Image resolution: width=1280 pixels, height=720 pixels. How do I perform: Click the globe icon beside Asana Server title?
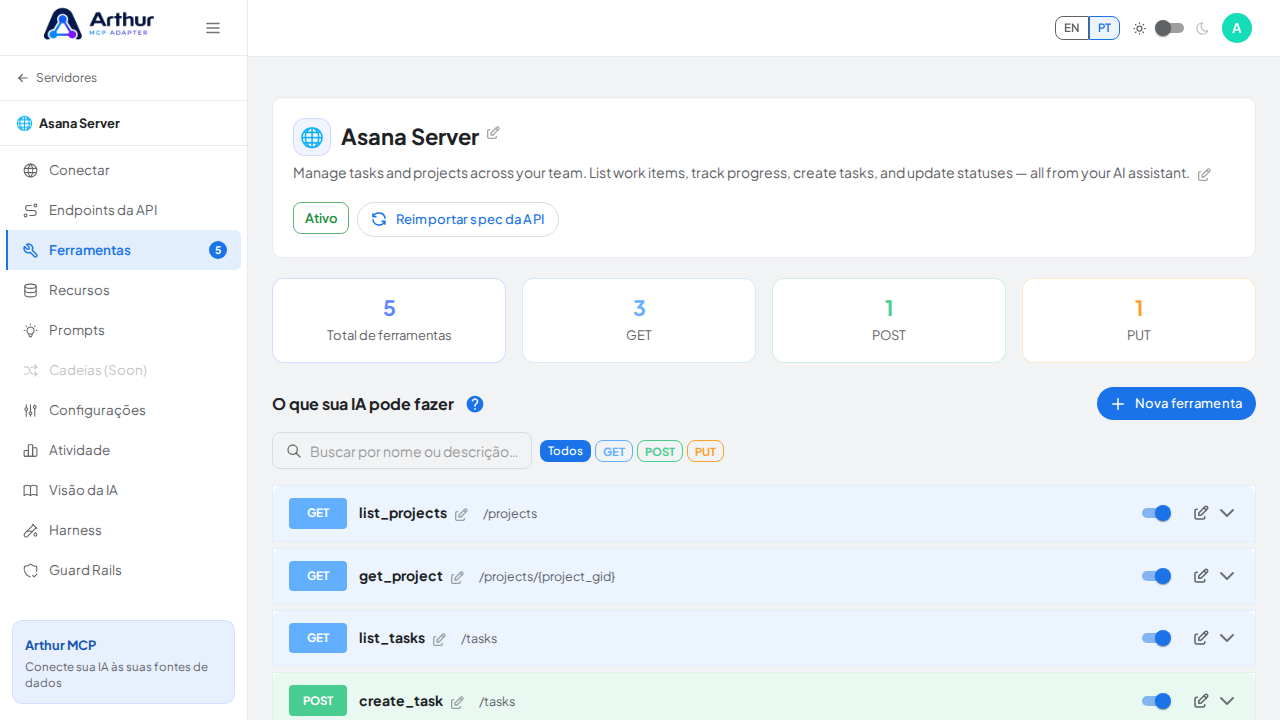pos(312,137)
